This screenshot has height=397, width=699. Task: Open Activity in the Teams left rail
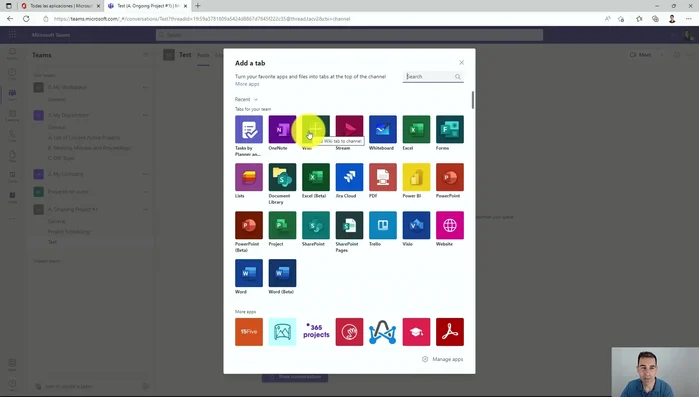click(12, 53)
